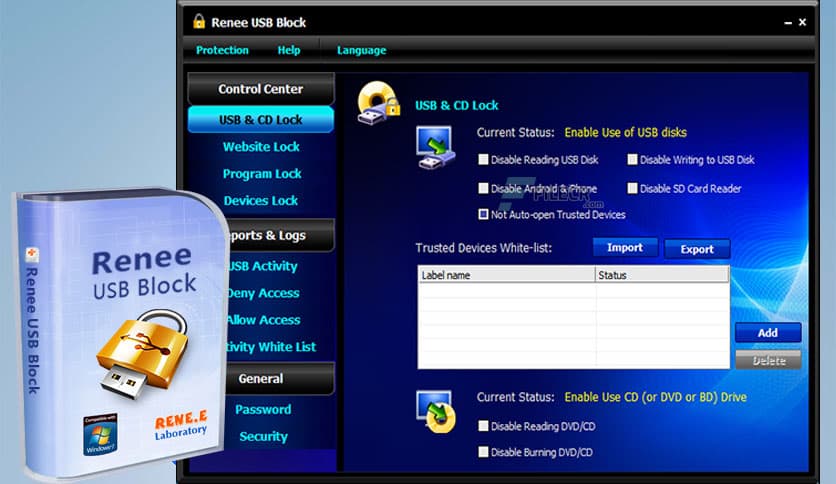Close the Renee USB Block window
Image resolution: width=836 pixels, height=484 pixels.
point(802,22)
